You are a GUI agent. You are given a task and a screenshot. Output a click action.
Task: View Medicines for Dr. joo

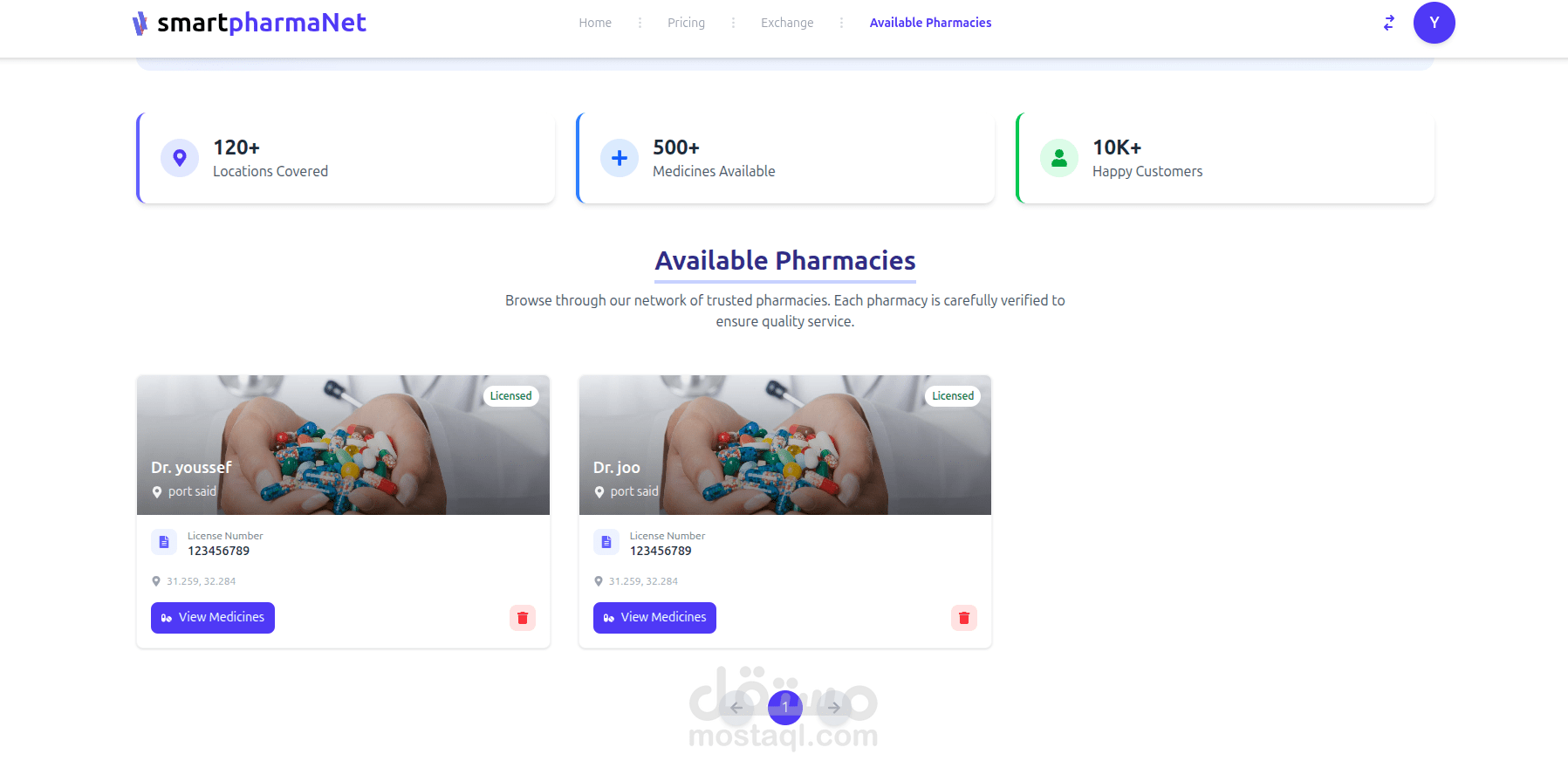tap(654, 618)
